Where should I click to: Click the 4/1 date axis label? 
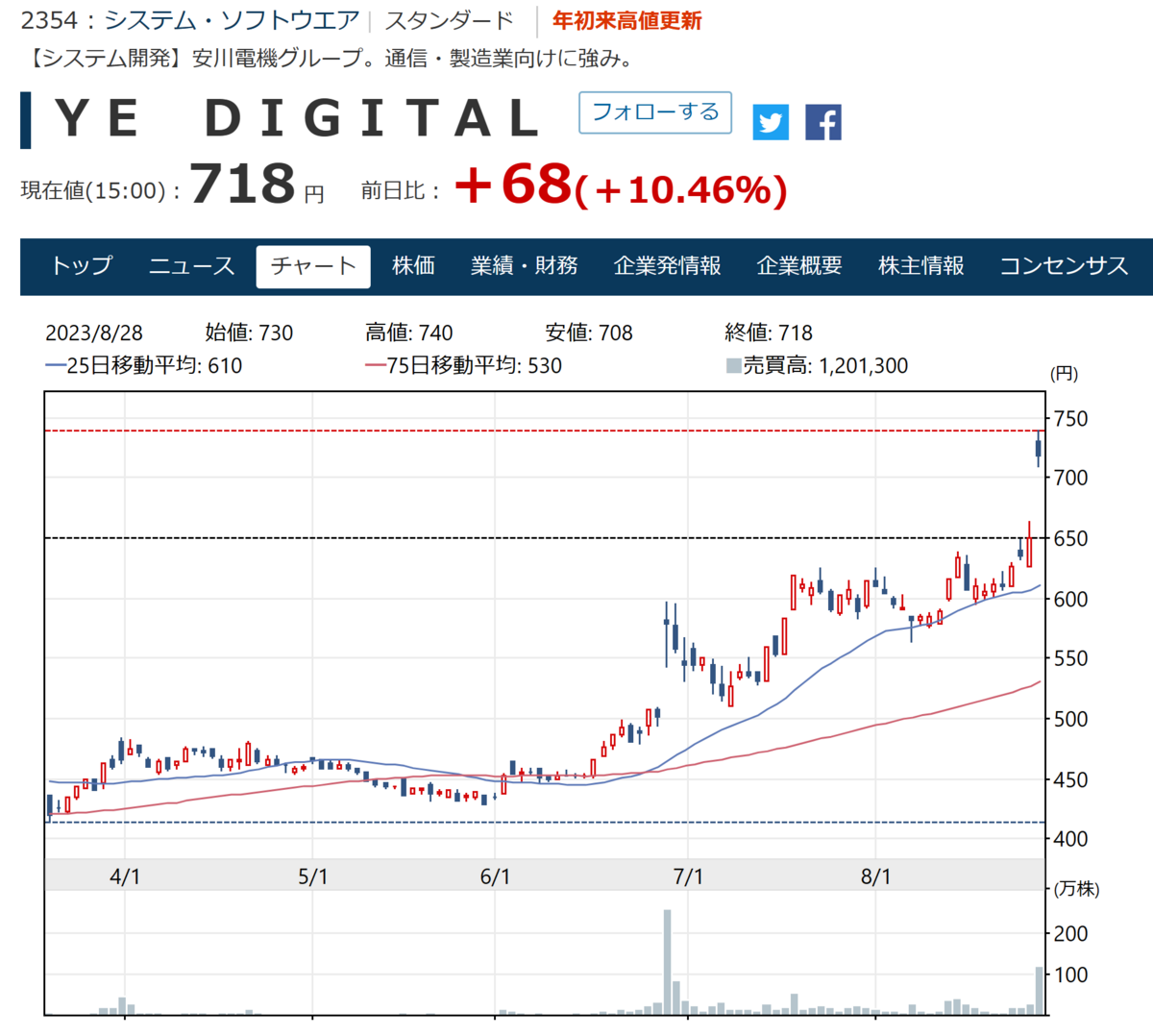(x=125, y=876)
